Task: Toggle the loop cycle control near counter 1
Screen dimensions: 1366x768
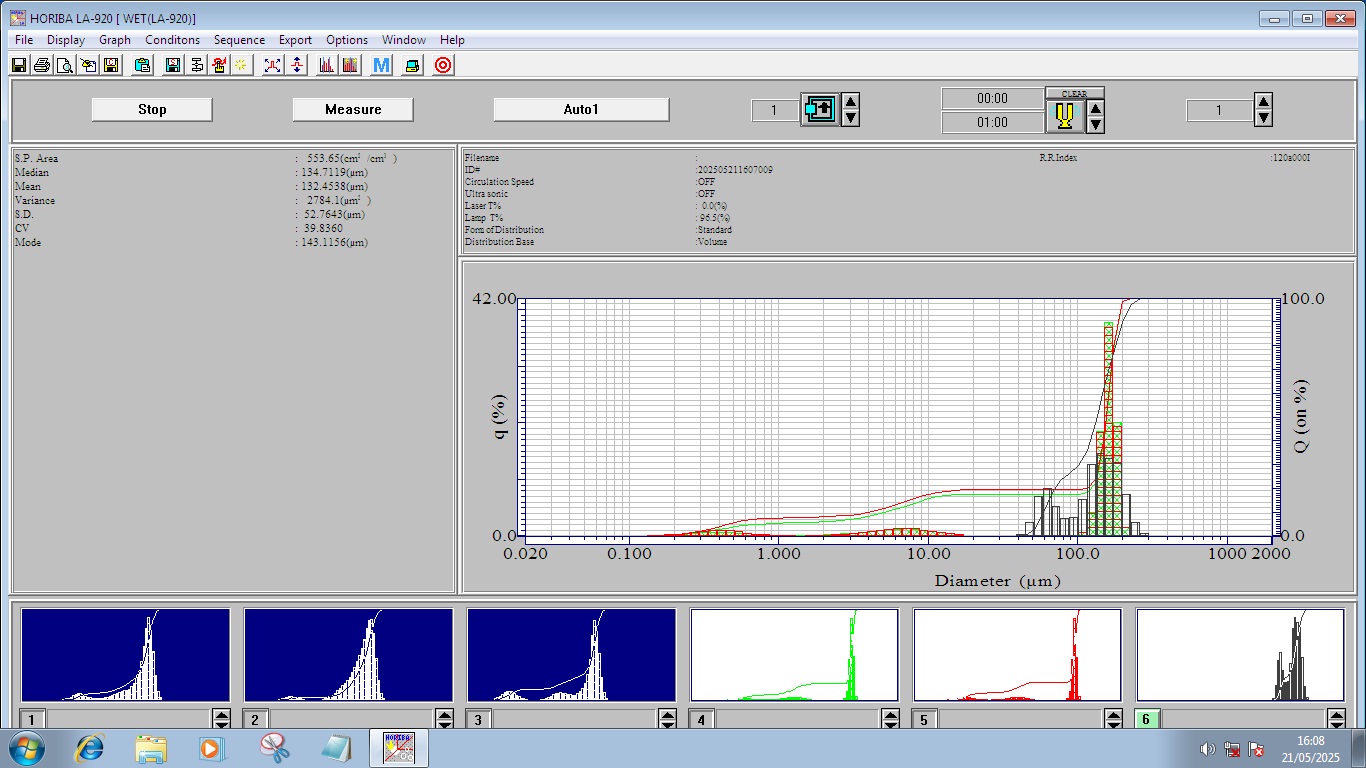Action: pos(818,109)
